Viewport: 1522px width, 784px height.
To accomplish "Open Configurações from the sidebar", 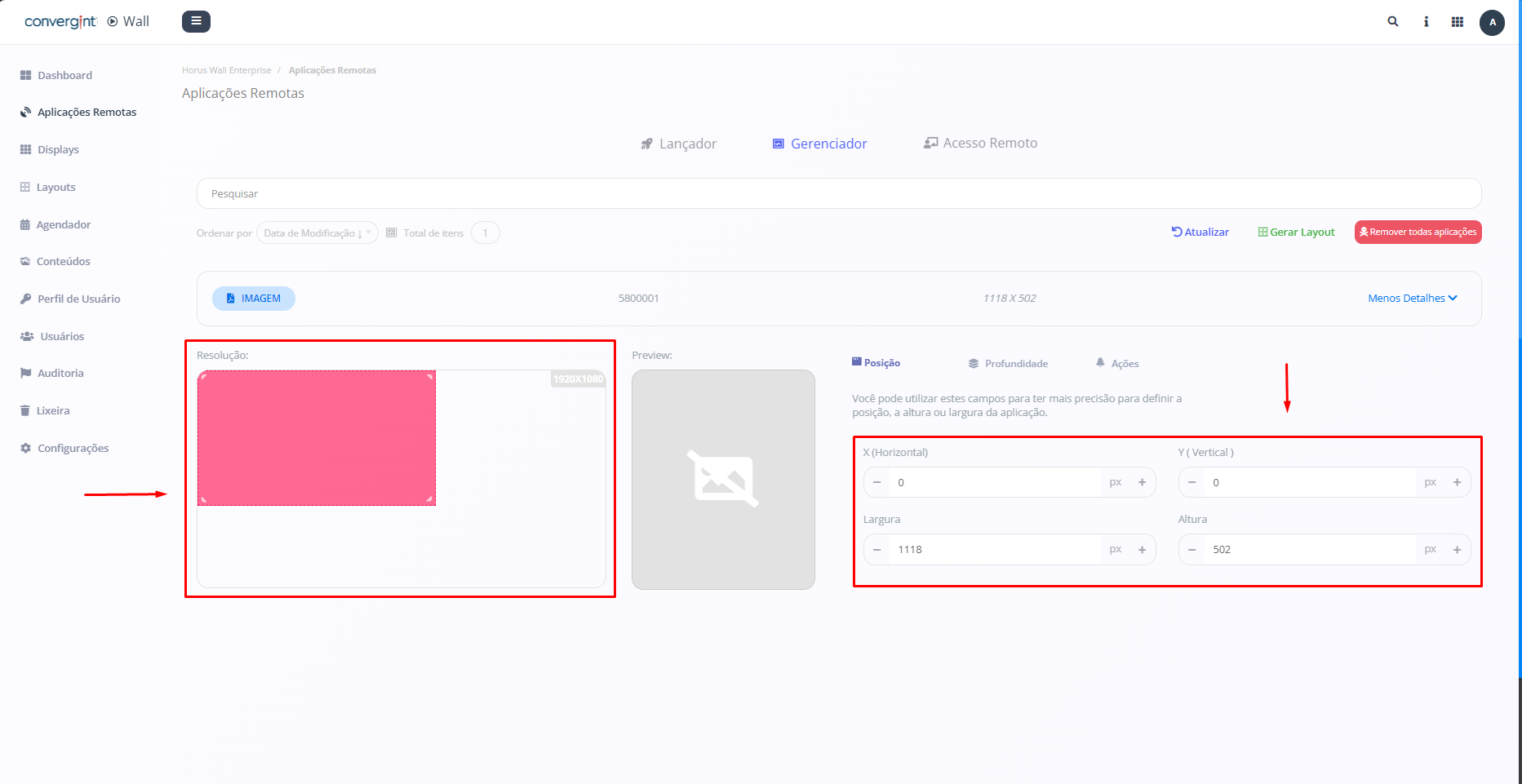I will click(x=73, y=448).
